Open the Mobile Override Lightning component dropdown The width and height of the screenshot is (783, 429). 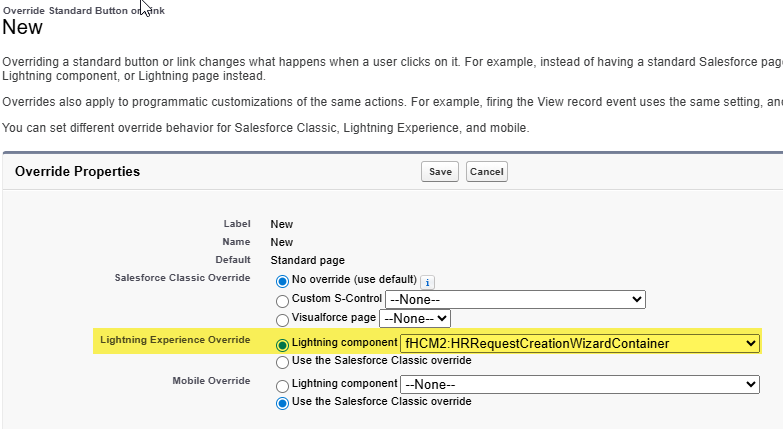579,385
